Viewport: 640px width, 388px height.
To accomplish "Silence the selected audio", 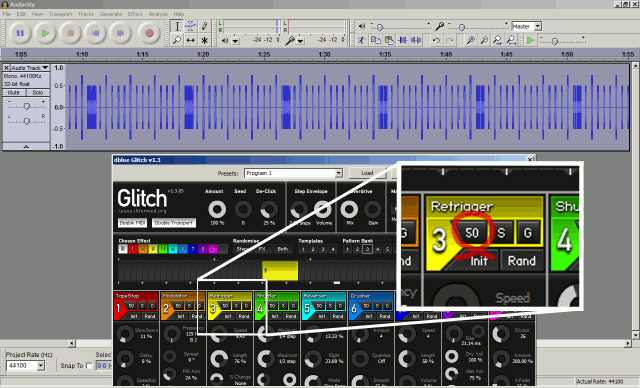I will pyautogui.click(x=416, y=40).
